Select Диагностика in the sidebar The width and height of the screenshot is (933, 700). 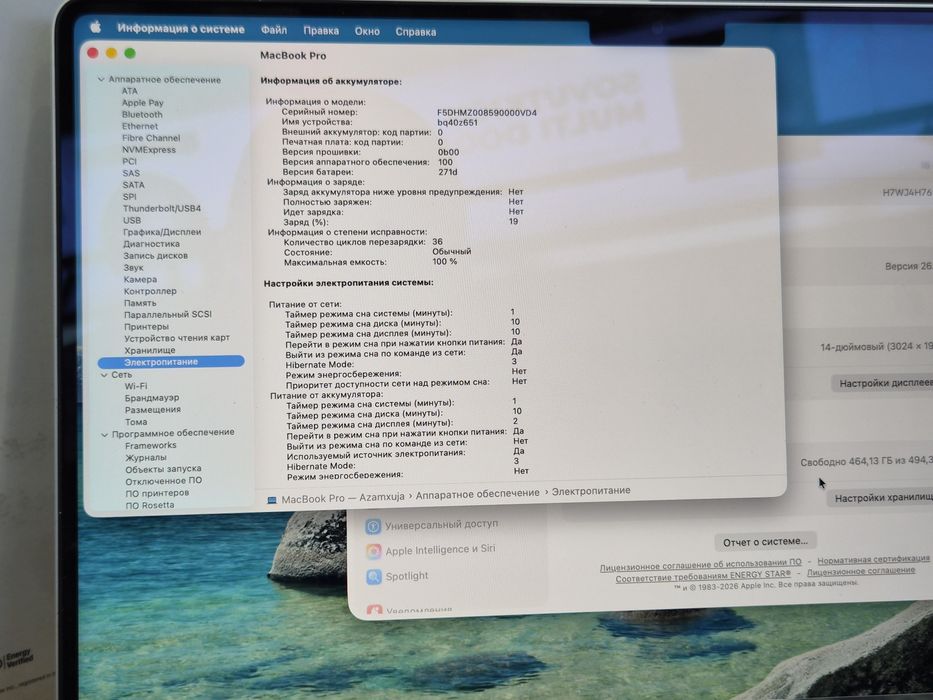click(x=151, y=244)
